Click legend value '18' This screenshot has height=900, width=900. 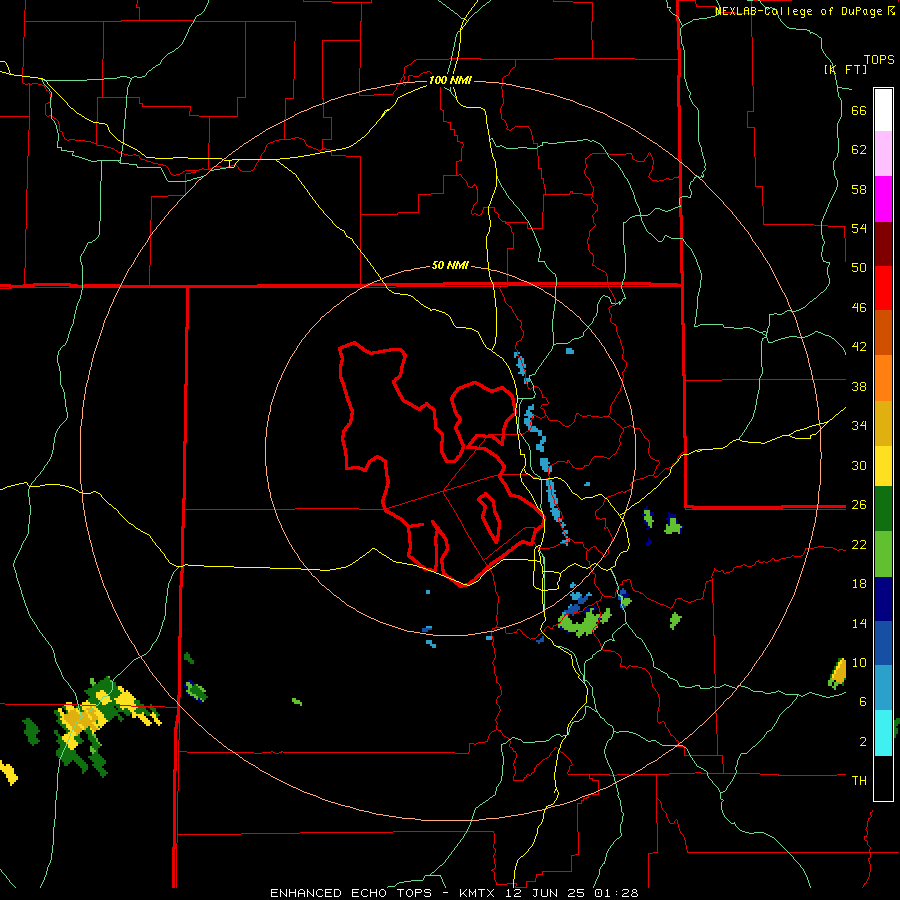(x=859, y=584)
